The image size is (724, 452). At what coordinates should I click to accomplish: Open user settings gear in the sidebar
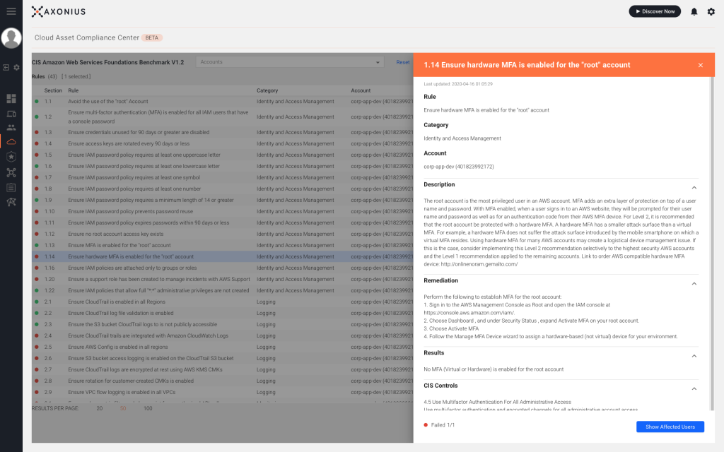[x=17, y=67]
